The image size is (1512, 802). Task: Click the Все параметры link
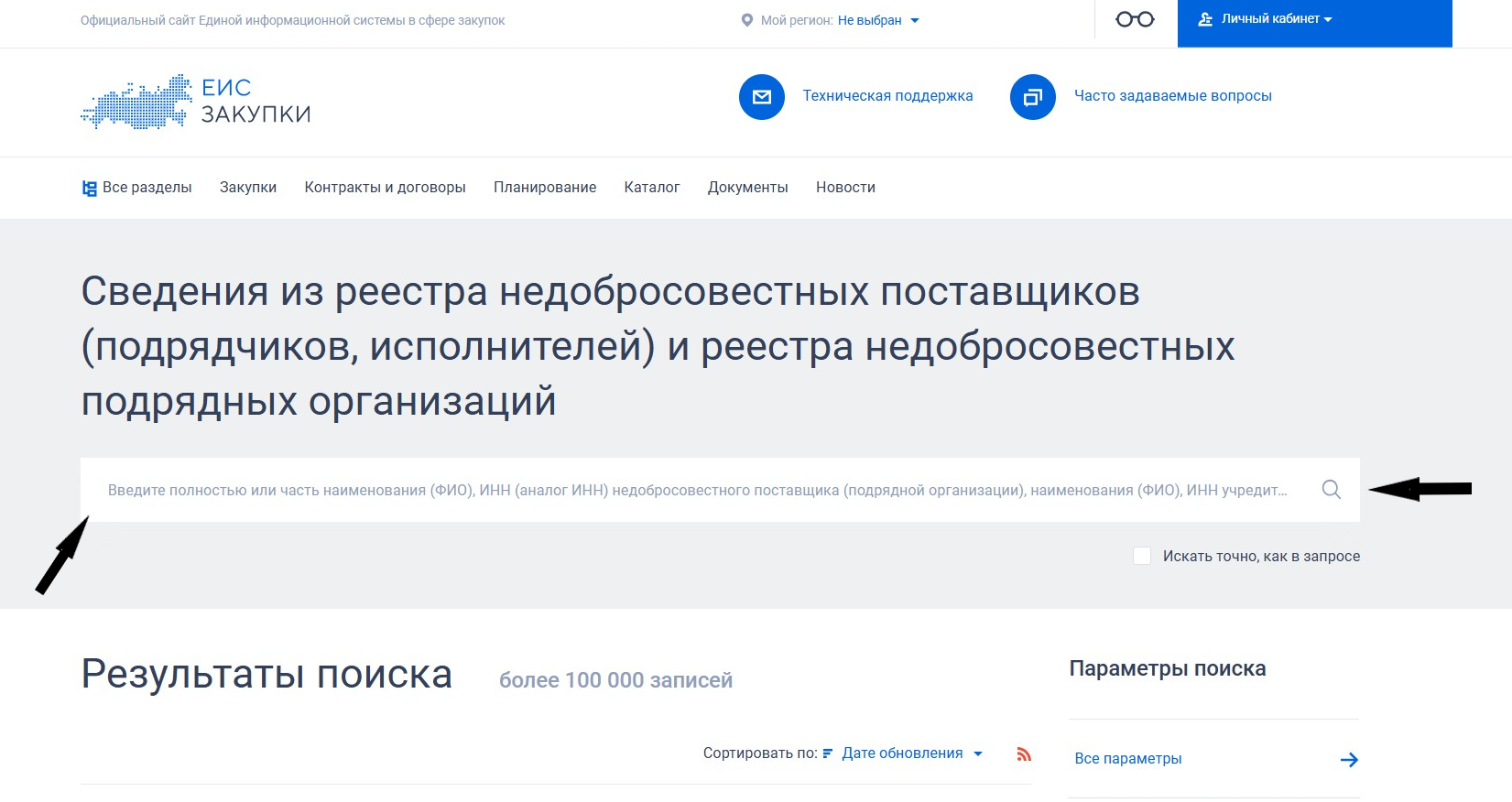click(1127, 759)
